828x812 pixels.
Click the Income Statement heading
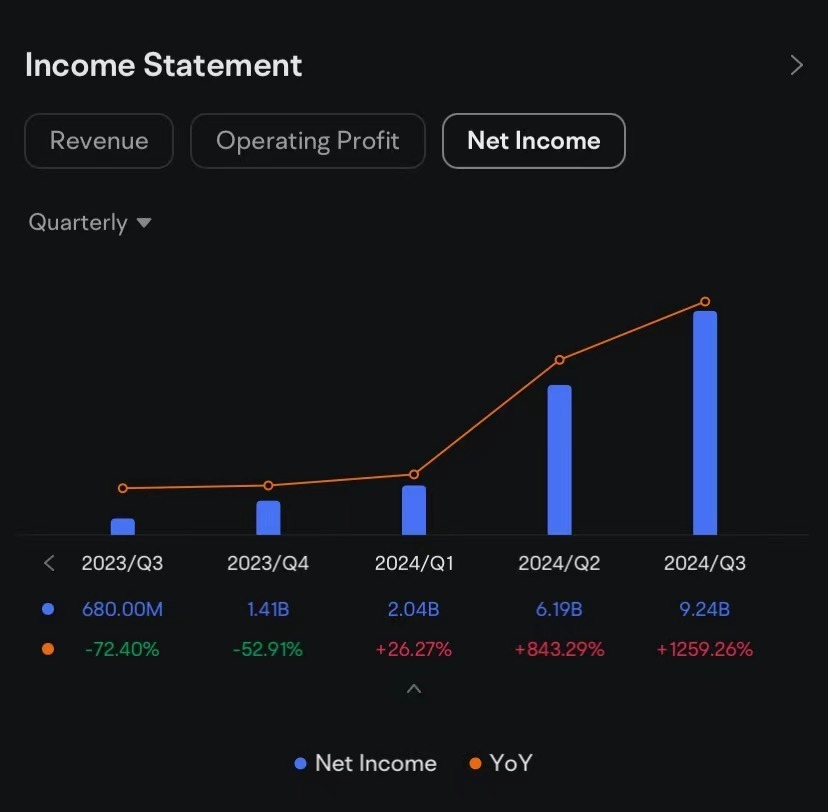pyautogui.click(x=163, y=65)
